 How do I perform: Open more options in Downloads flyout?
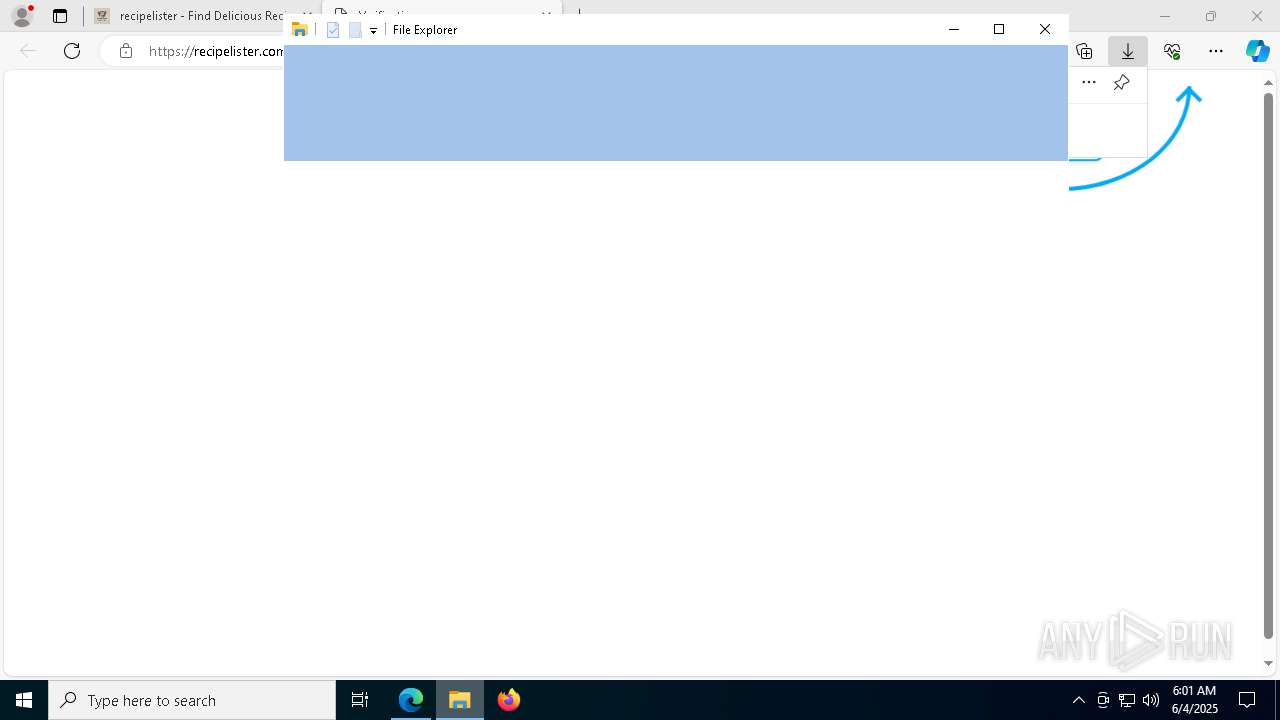click(x=1089, y=83)
